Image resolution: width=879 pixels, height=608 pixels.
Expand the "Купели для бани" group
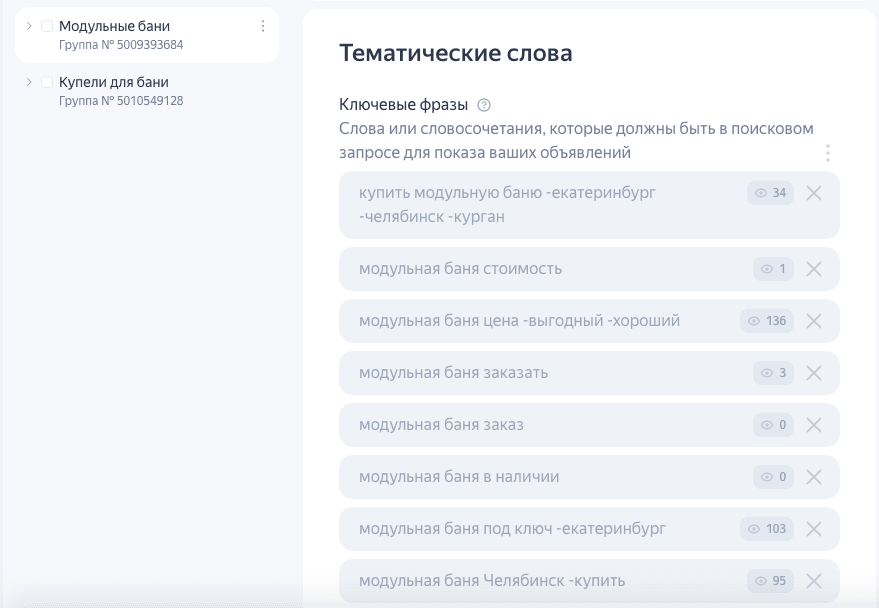pyautogui.click(x=29, y=82)
